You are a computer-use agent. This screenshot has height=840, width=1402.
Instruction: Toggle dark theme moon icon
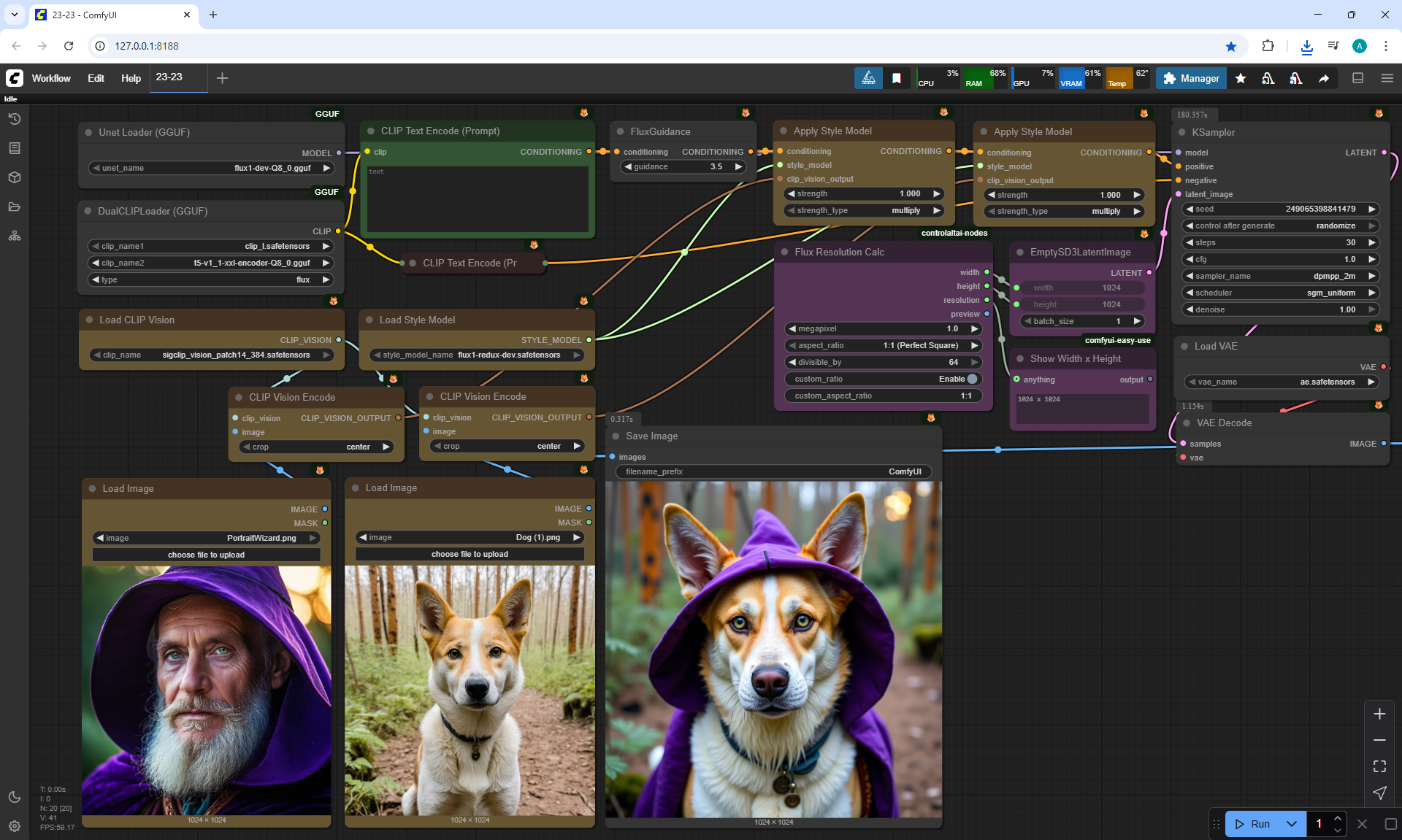[15, 797]
